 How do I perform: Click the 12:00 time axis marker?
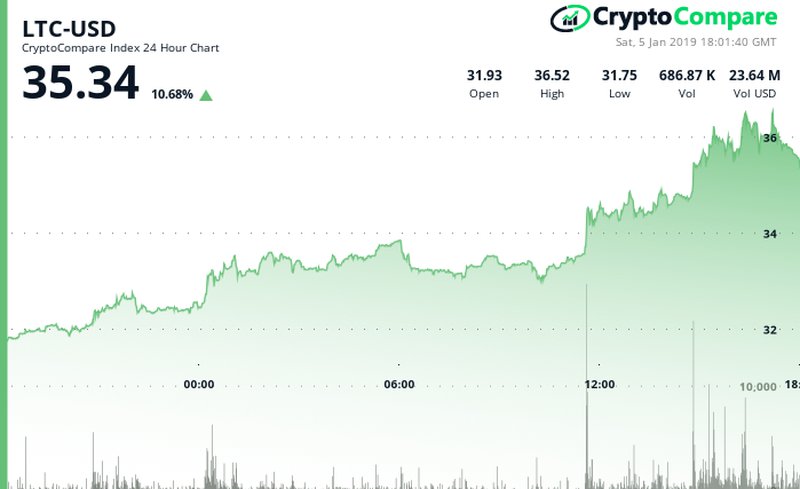599,384
